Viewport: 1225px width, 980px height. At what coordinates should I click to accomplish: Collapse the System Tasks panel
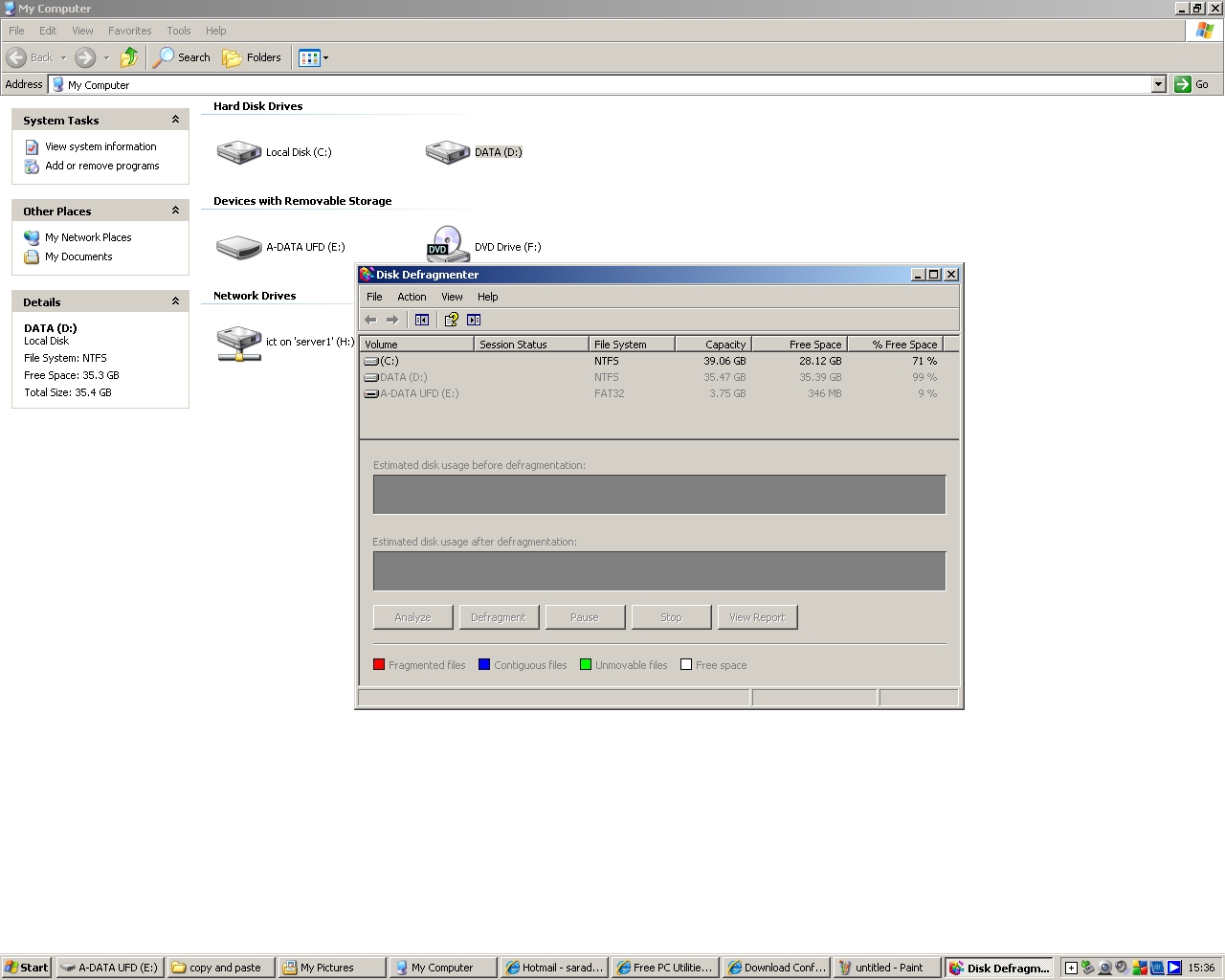click(x=174, y=119)
